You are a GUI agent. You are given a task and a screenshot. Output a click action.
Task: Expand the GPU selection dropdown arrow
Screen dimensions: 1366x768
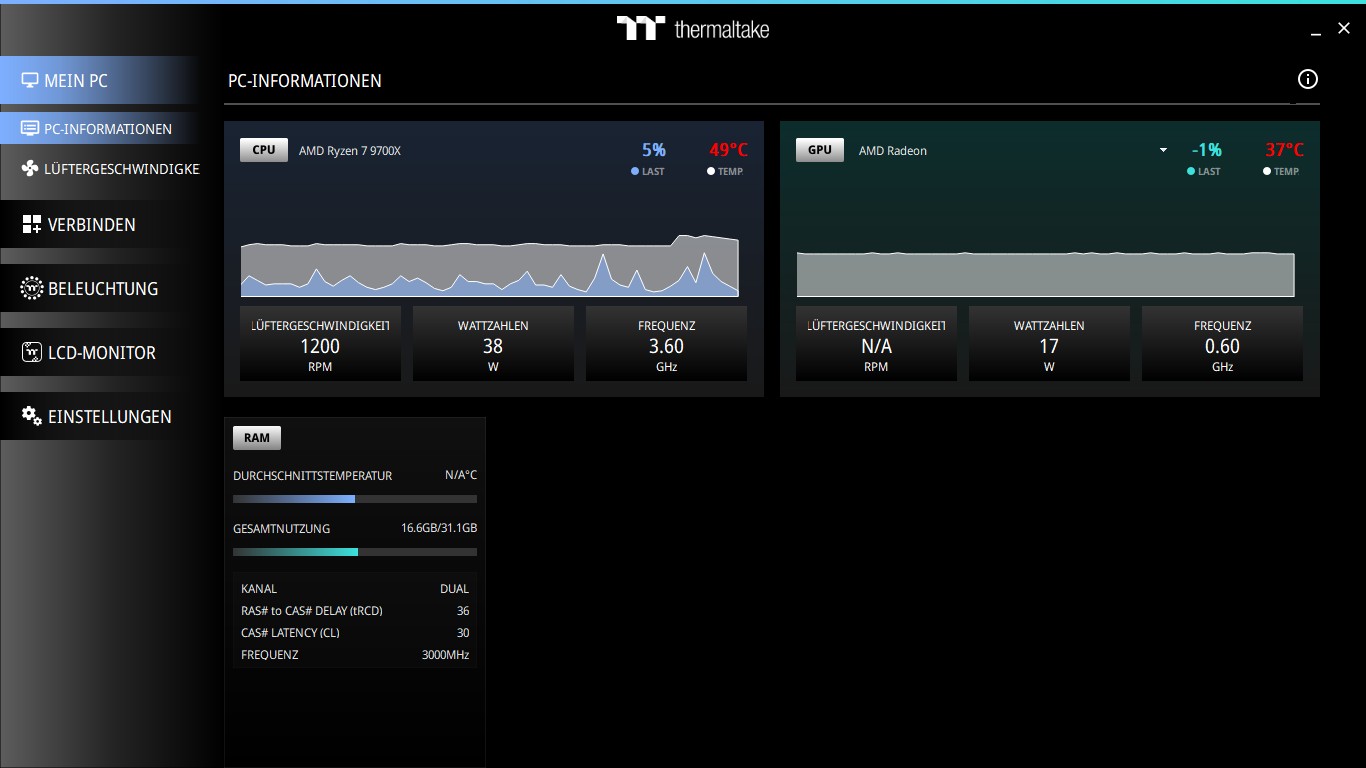[1163, 151]
